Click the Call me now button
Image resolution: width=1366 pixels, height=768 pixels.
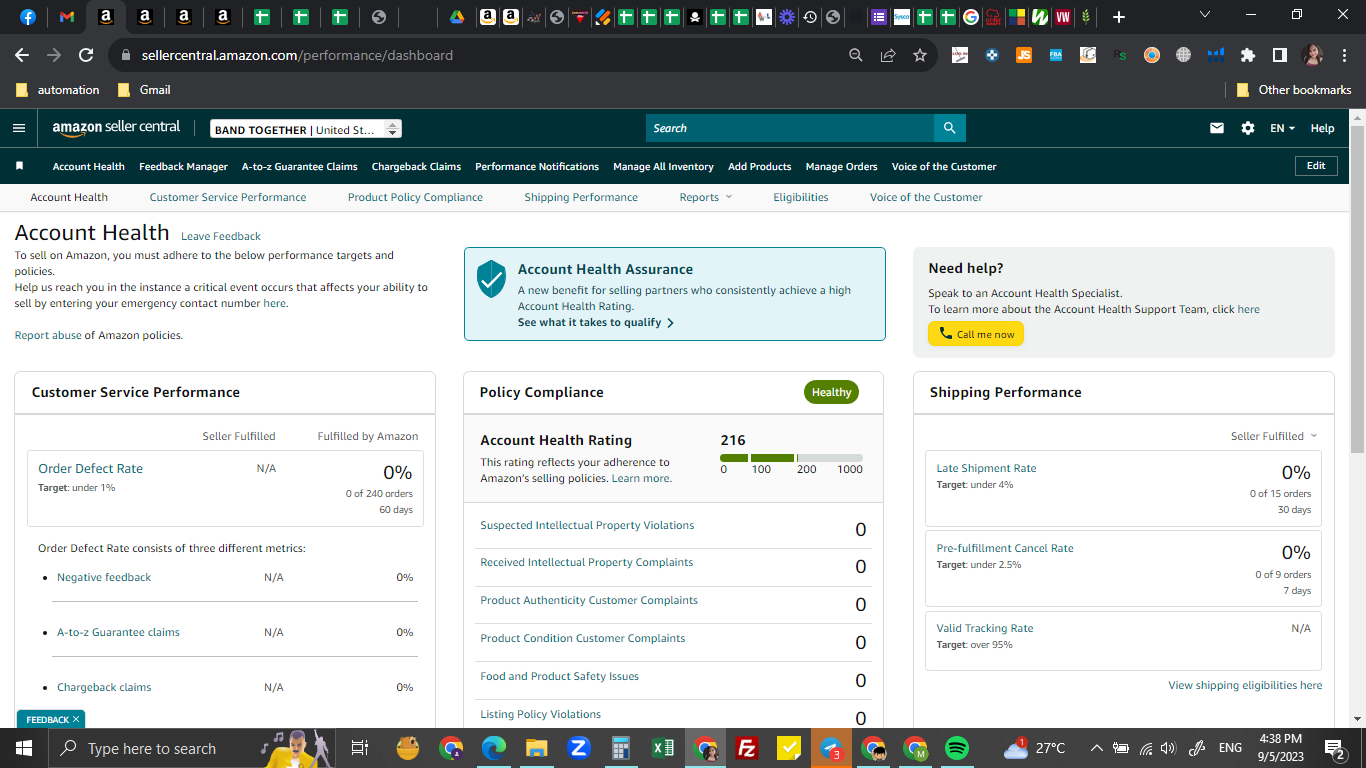(x=976, y=334)
